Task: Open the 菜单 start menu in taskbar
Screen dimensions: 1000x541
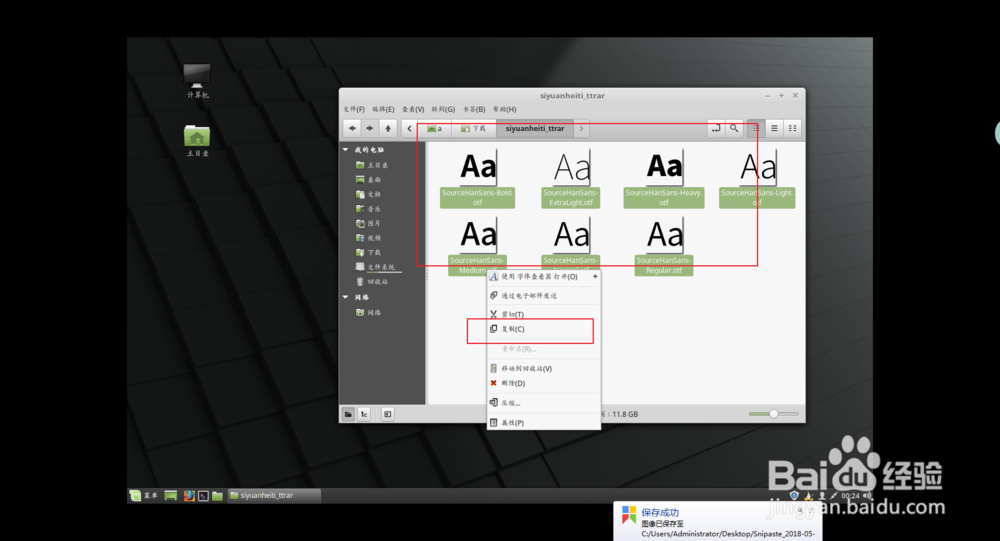Action: pos(144,496)
